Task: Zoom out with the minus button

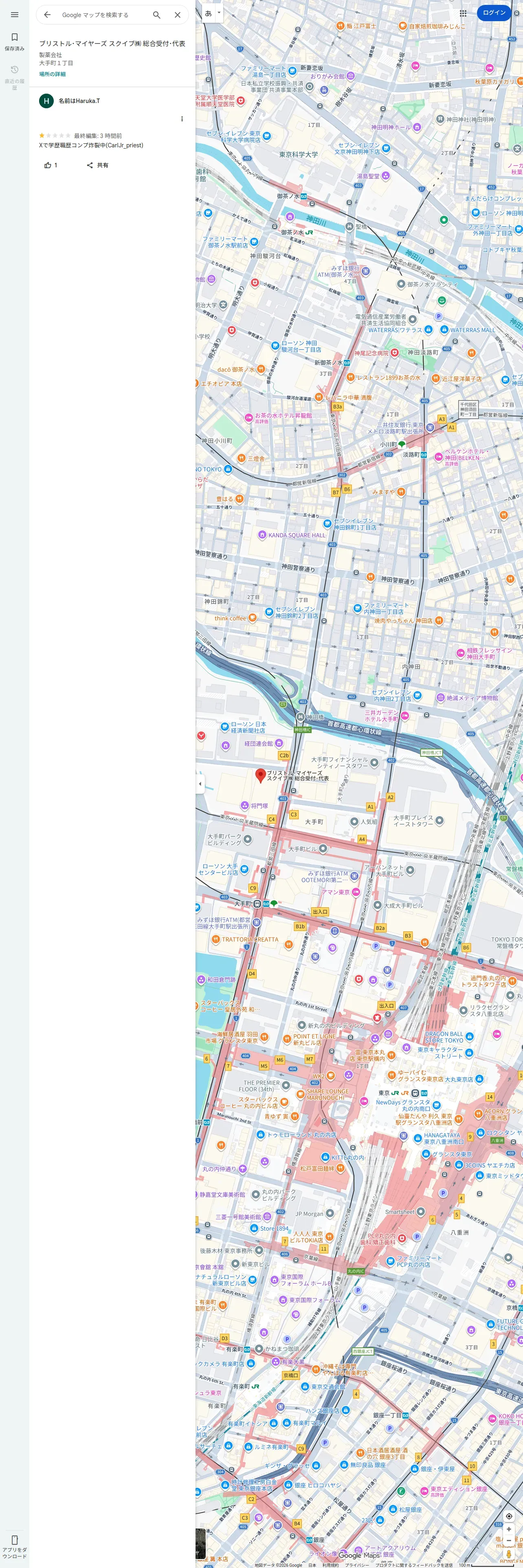Action: pyautogui.click(x=509, y=1540)
